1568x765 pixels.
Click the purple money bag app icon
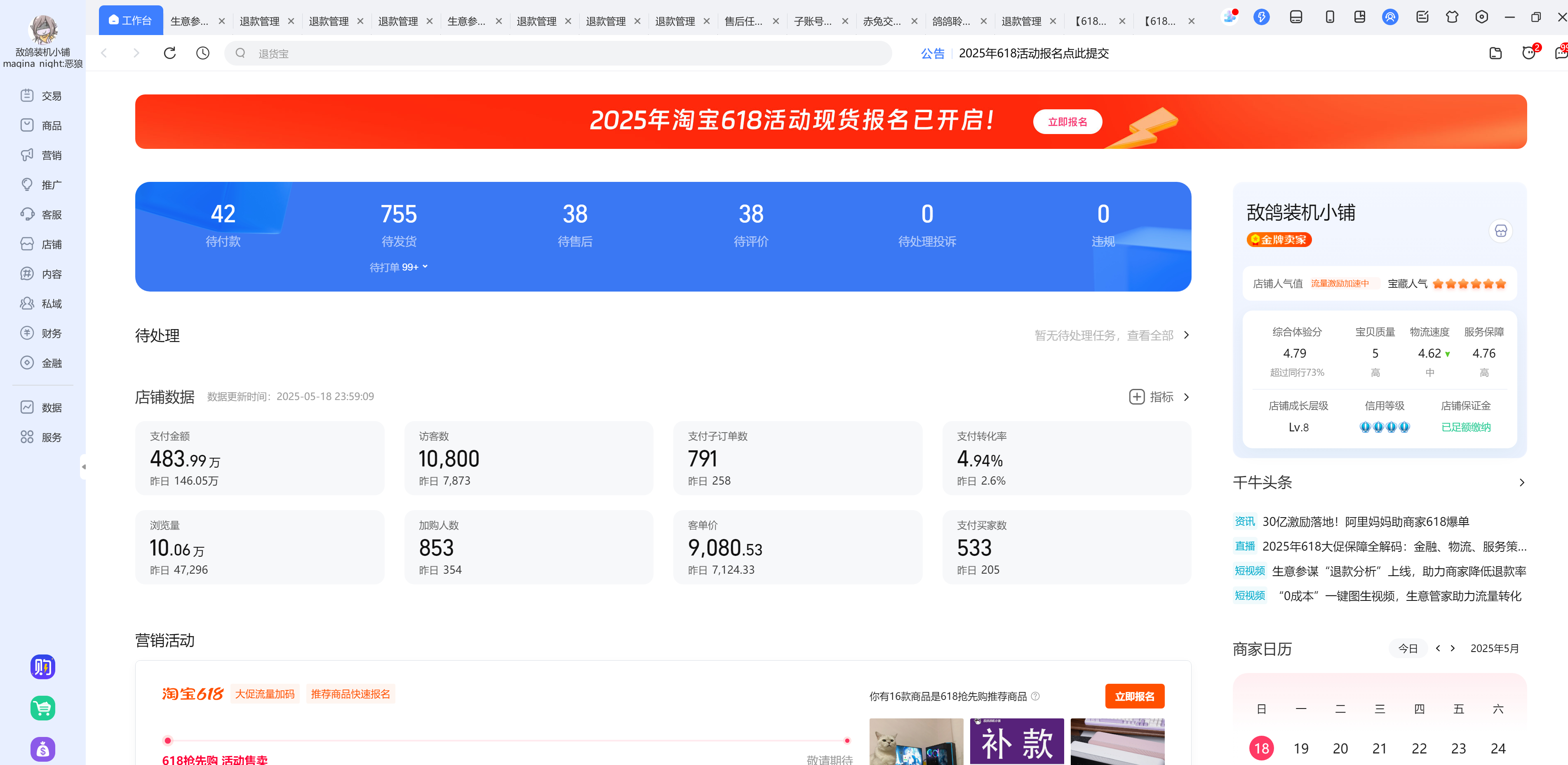42,749
